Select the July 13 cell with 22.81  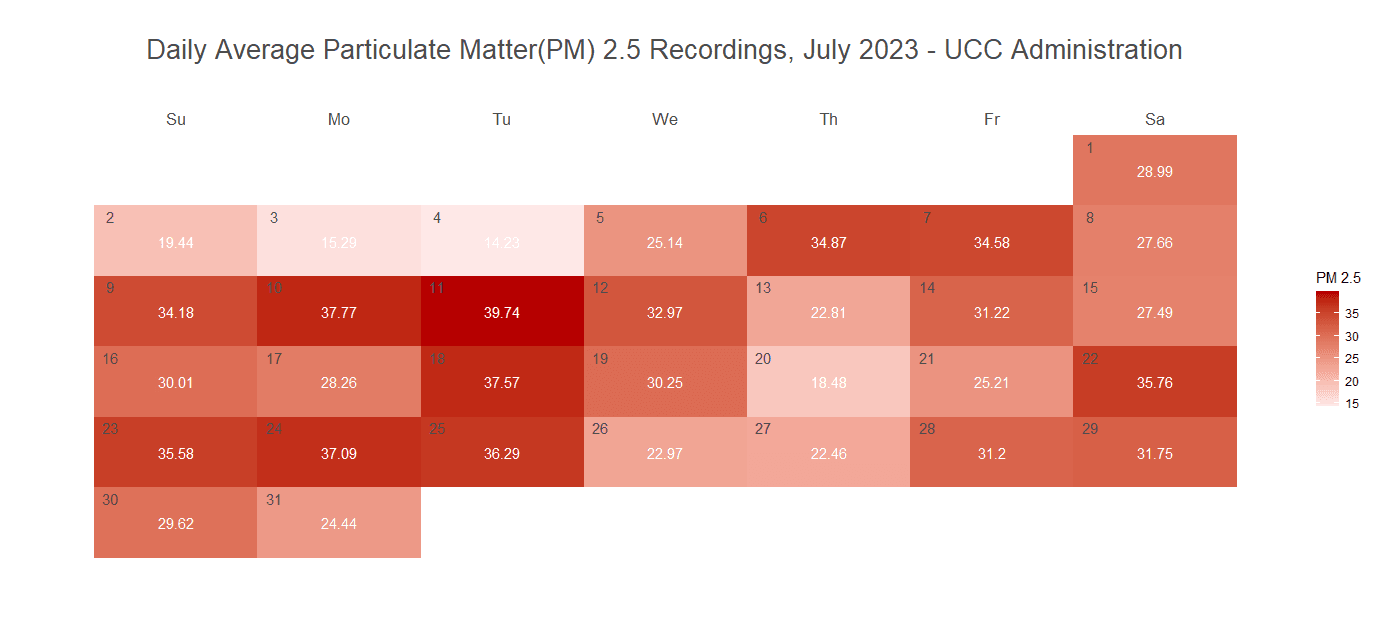tap(828, 311)
